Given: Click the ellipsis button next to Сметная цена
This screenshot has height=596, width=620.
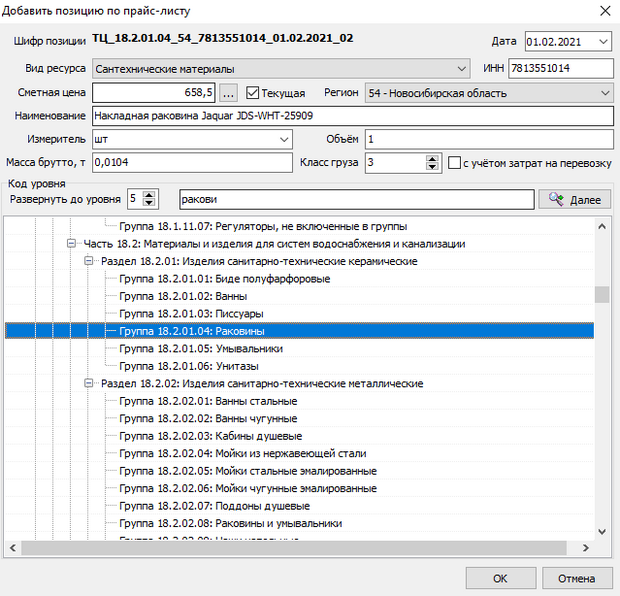Looking at the screenshot, I should click(228, 93).
